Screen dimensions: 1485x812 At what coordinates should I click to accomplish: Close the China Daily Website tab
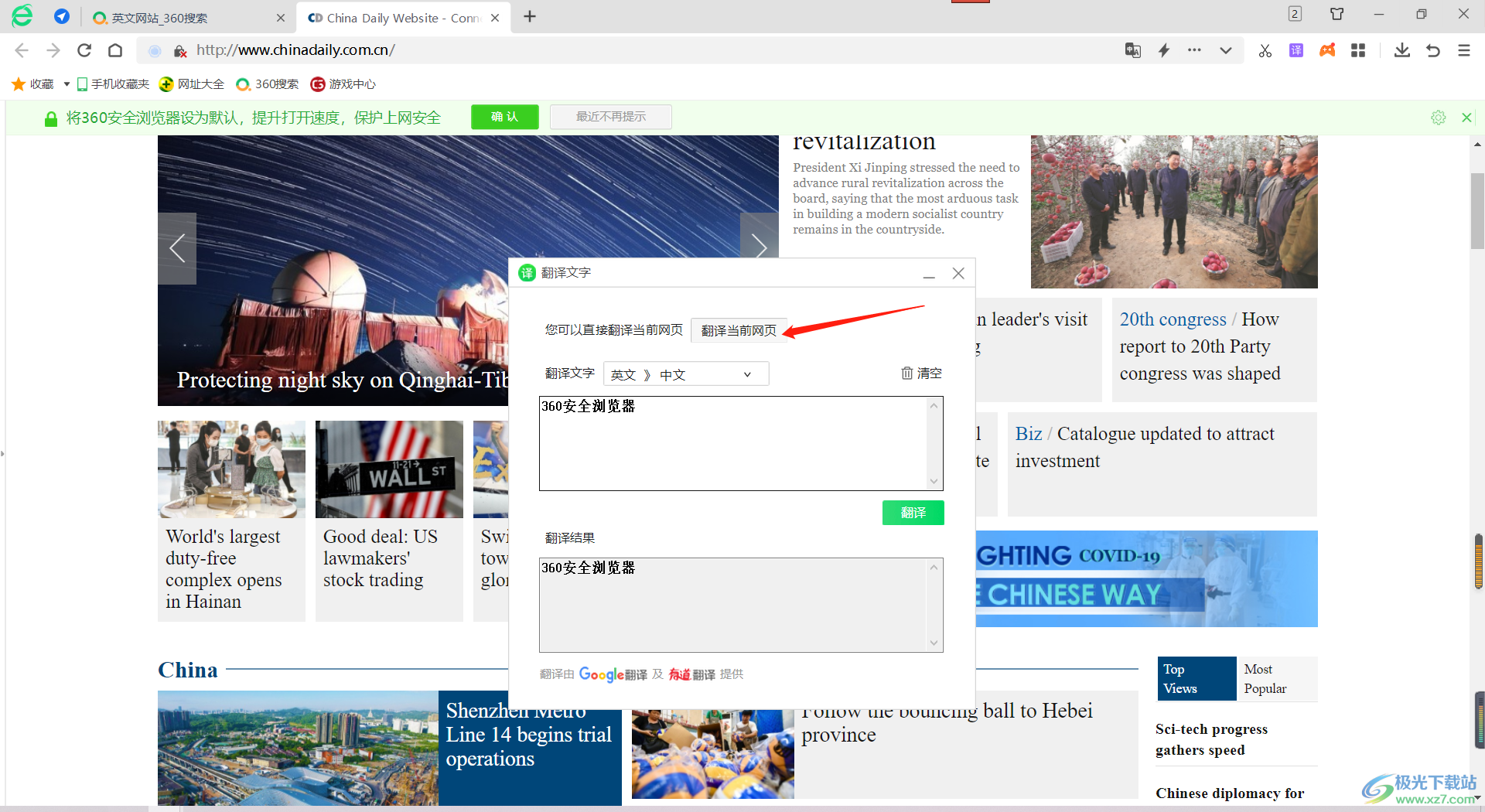coord(495,18)
